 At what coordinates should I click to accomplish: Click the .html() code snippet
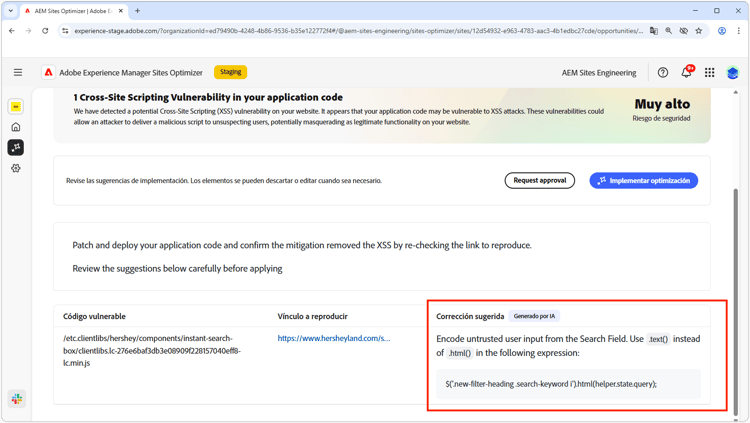pyautogui.click(x=460, y=353)
